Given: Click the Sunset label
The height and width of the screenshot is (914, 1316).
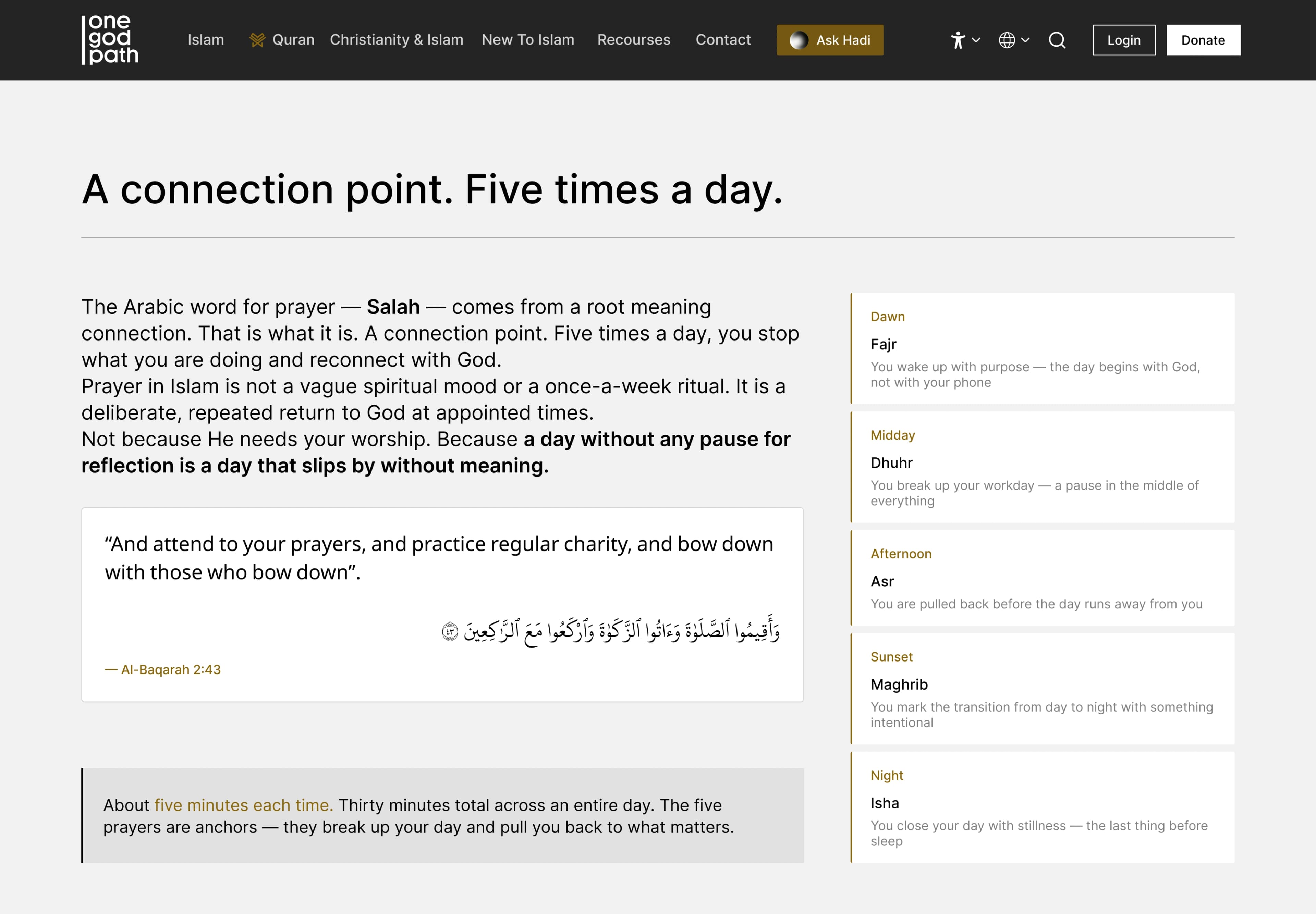Looking at the screenshot, I should [x=891, y=657].
